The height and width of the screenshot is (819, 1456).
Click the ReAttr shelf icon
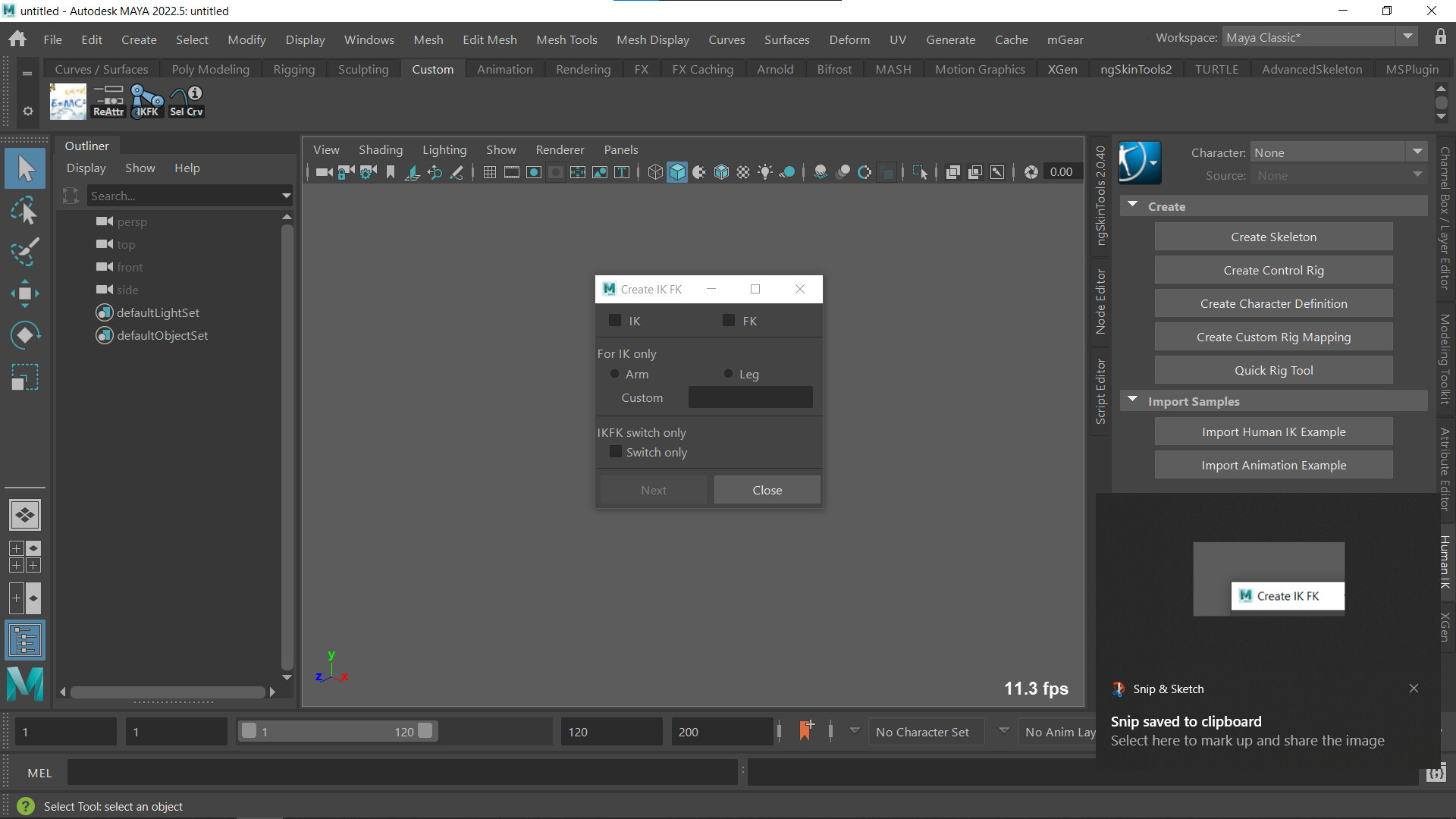(108, 101)
